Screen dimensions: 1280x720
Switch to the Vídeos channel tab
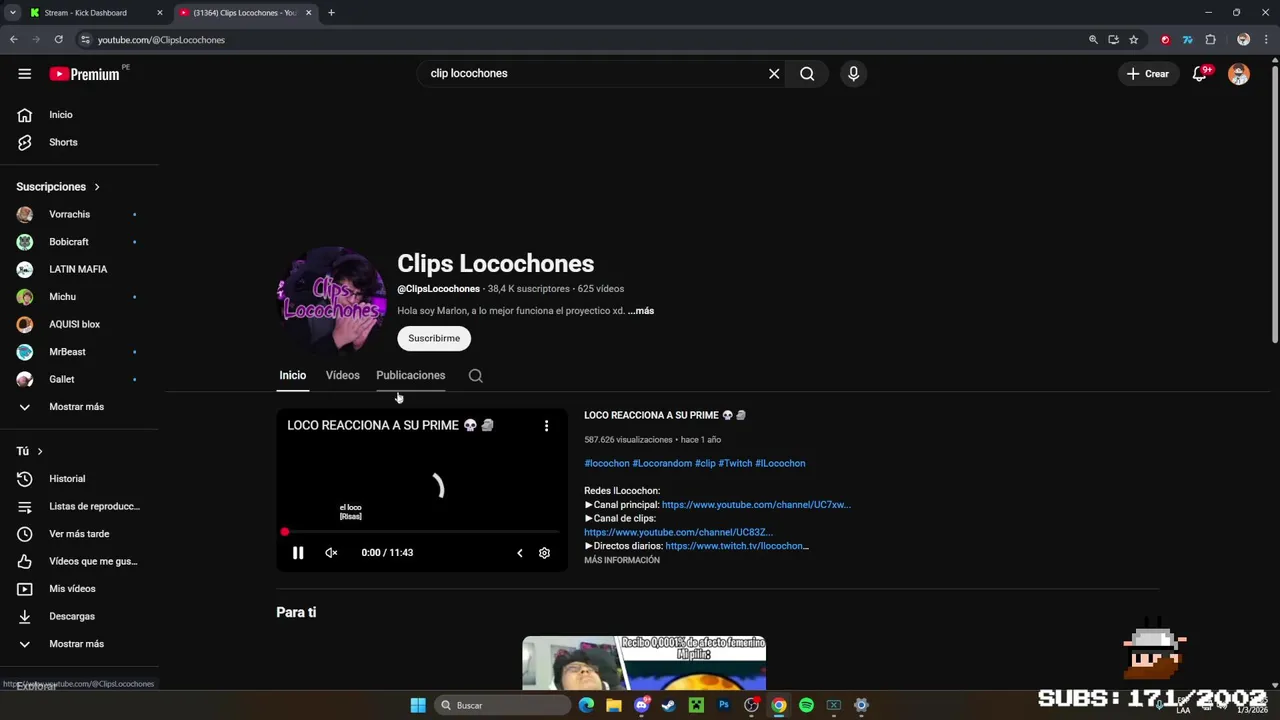[x=342, y=376]
